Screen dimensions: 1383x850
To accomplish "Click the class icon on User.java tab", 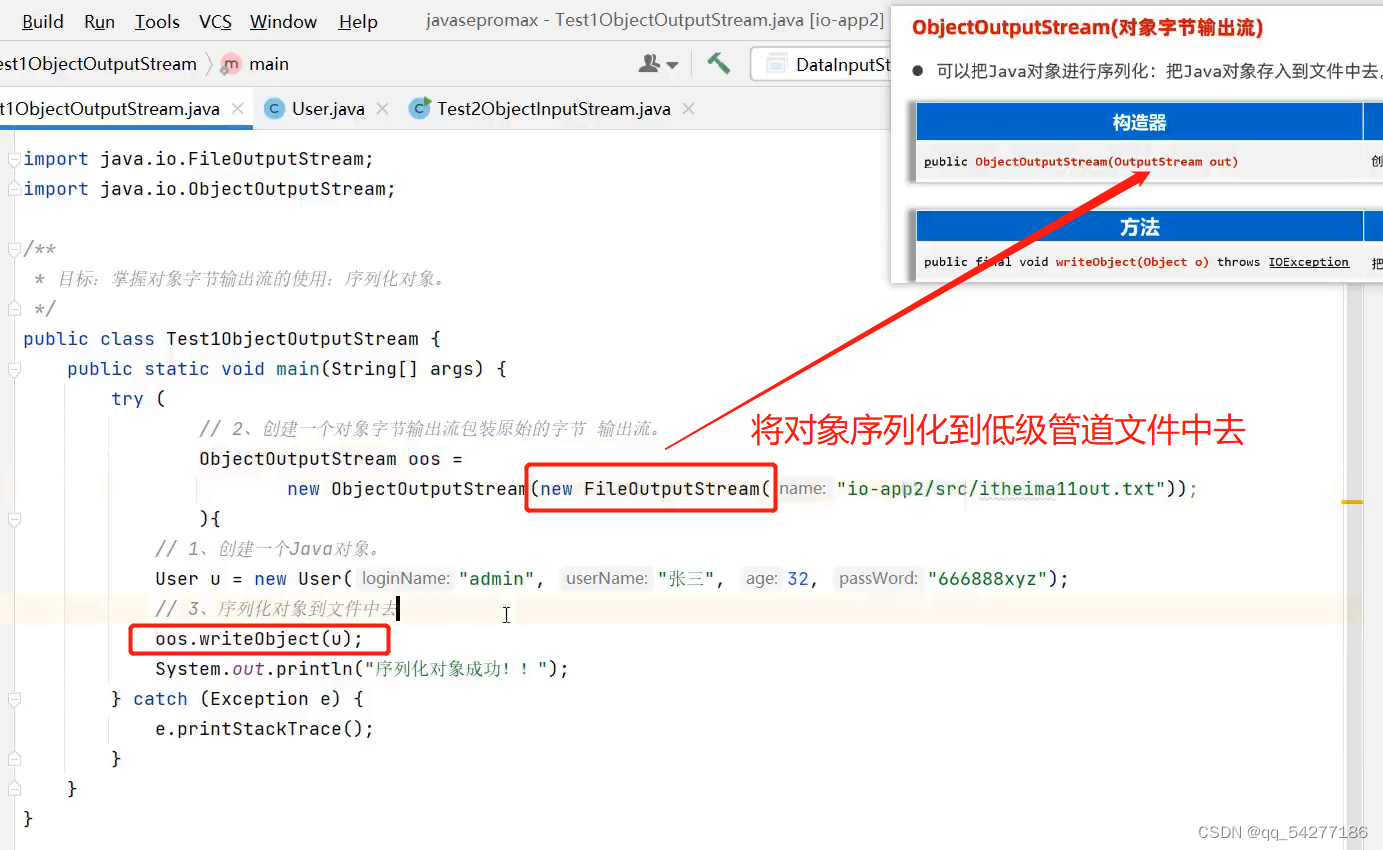I will click(x=273, y=109).
